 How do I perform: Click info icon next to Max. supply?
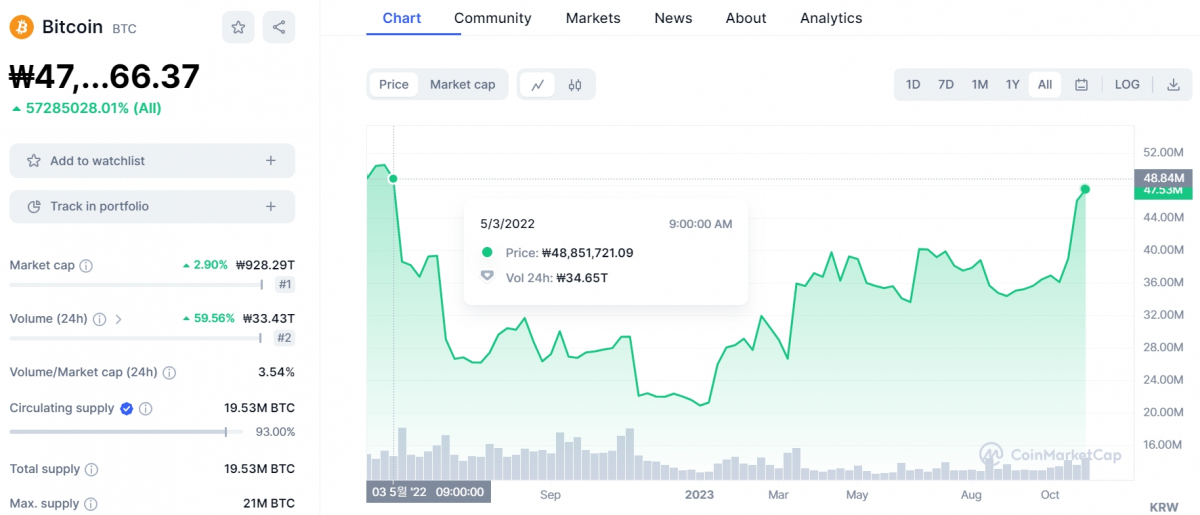pyautogui.click(x=90, y=504)
